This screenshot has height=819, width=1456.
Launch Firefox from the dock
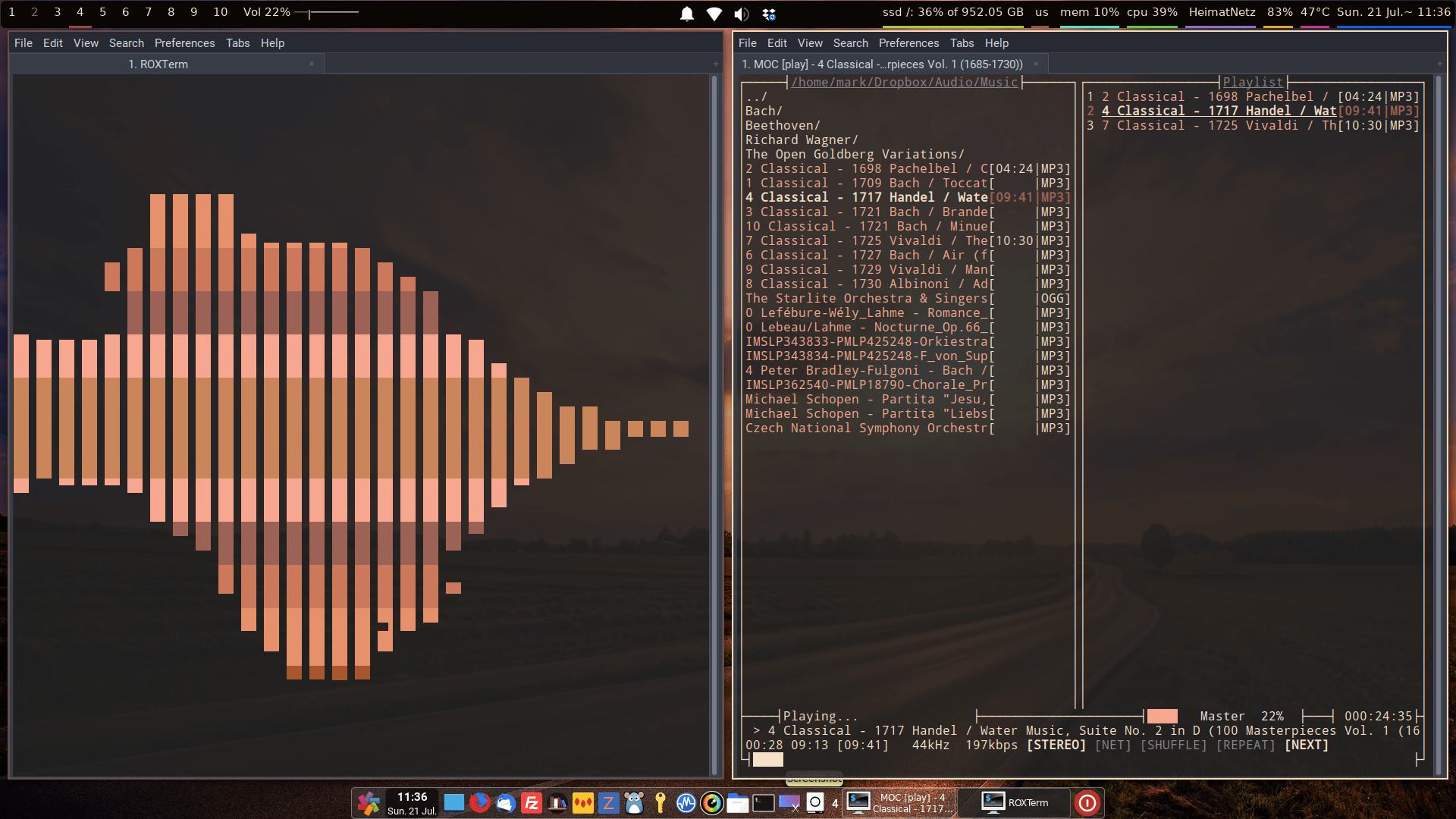[479, 802]
